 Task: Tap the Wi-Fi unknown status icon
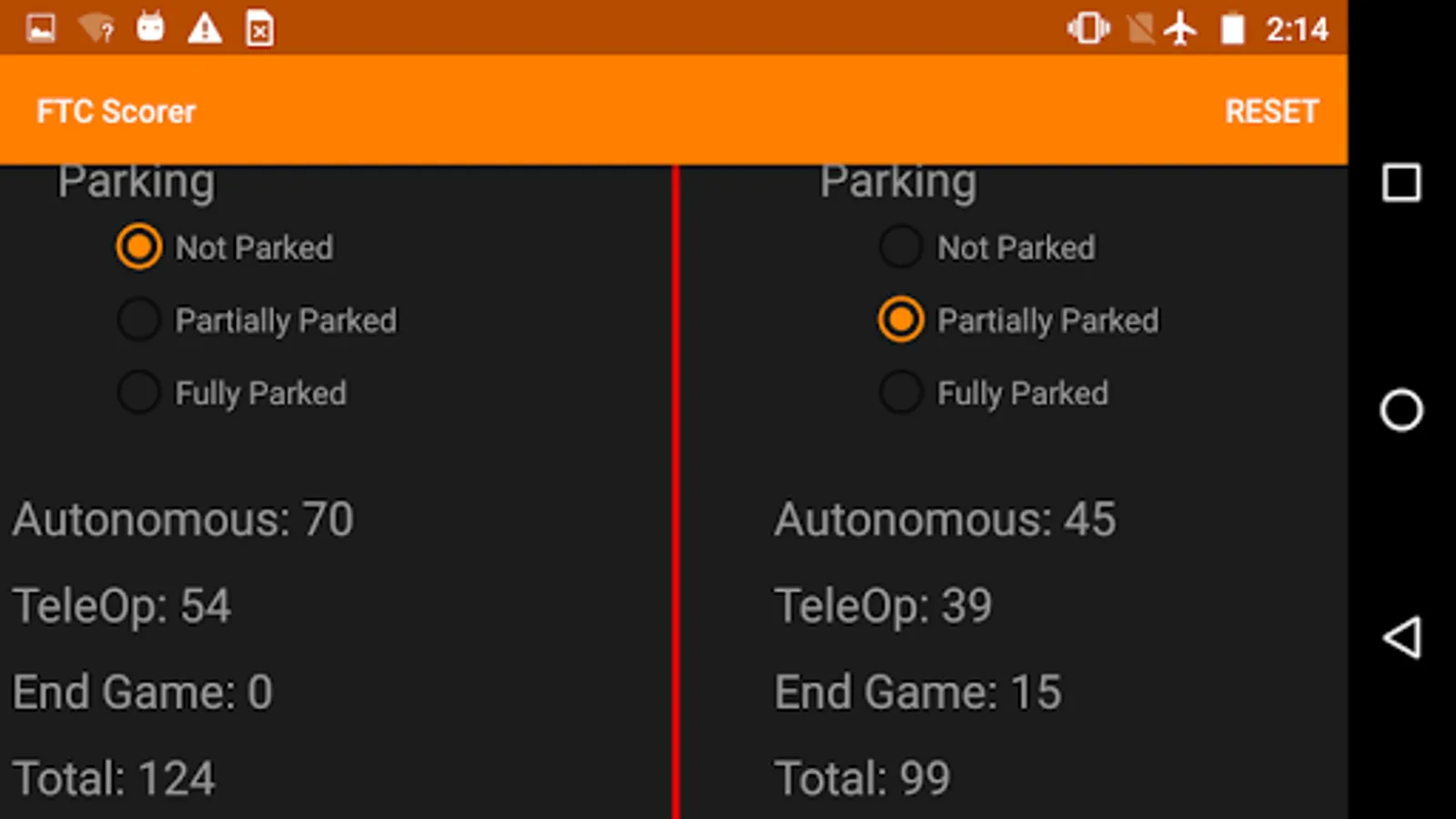96,29
